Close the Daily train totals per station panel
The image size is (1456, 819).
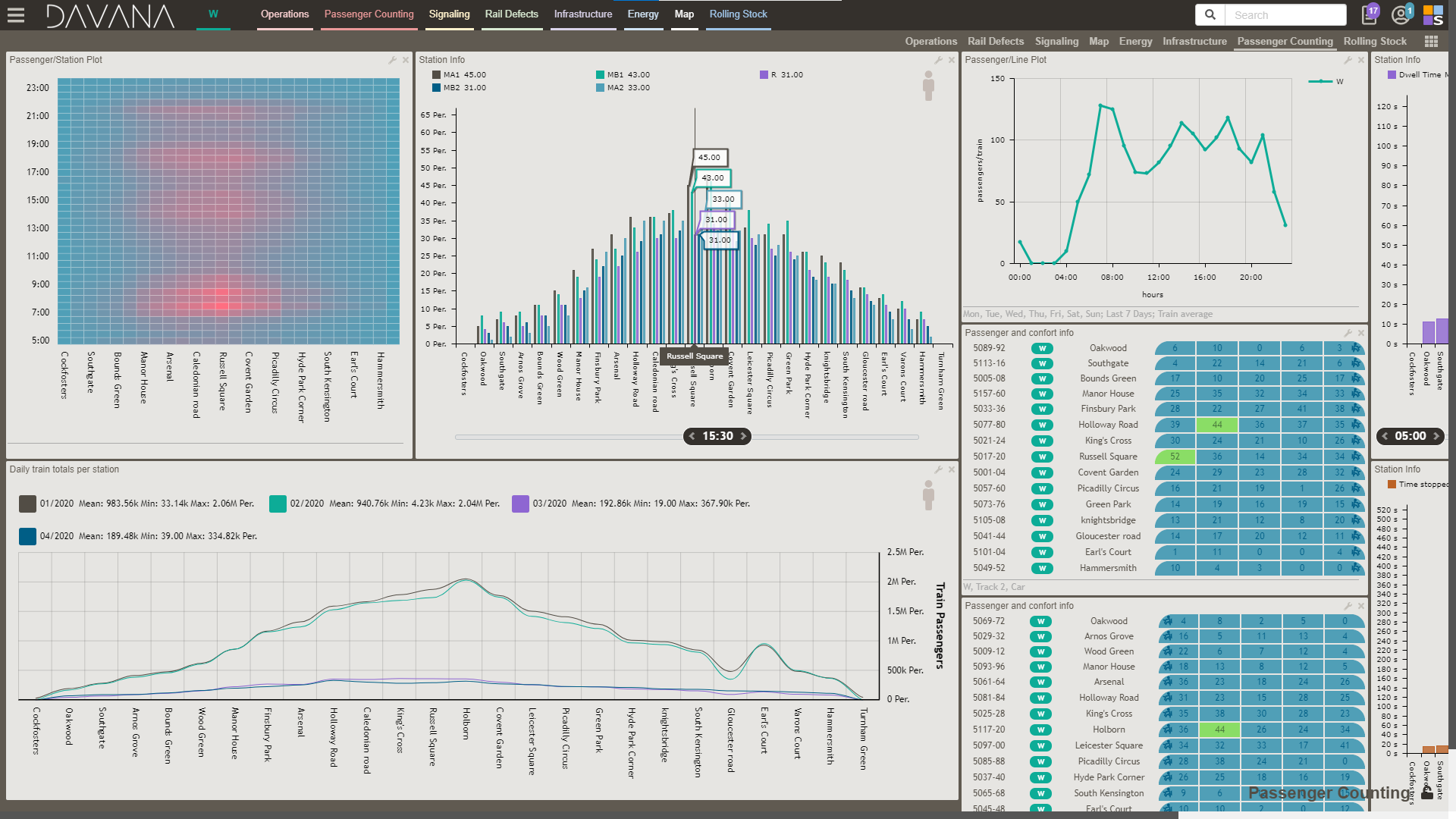point(952,469)
